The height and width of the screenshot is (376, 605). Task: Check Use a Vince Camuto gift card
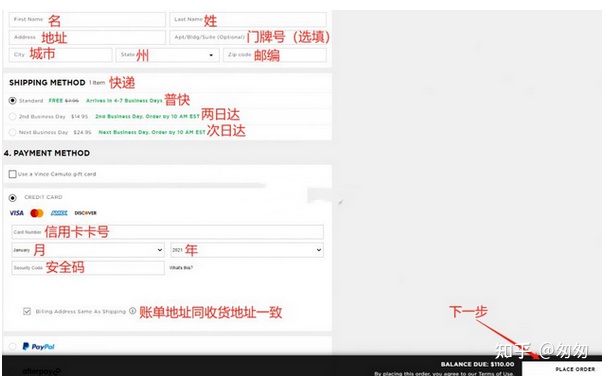(12, 174)
